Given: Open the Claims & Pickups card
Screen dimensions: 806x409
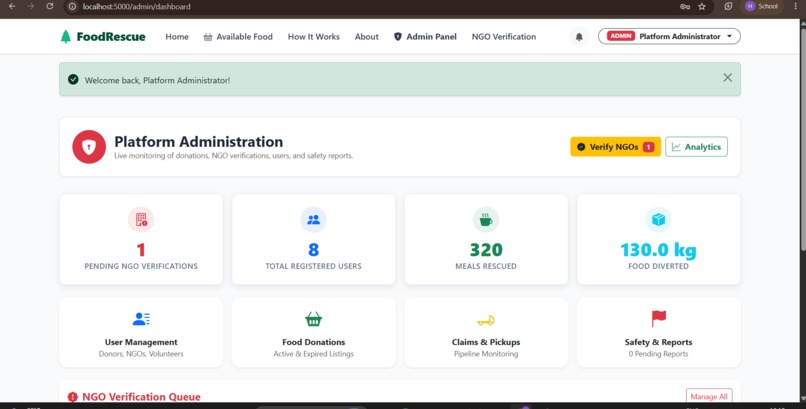Looking at the screenshot, I should pos(486,332).
